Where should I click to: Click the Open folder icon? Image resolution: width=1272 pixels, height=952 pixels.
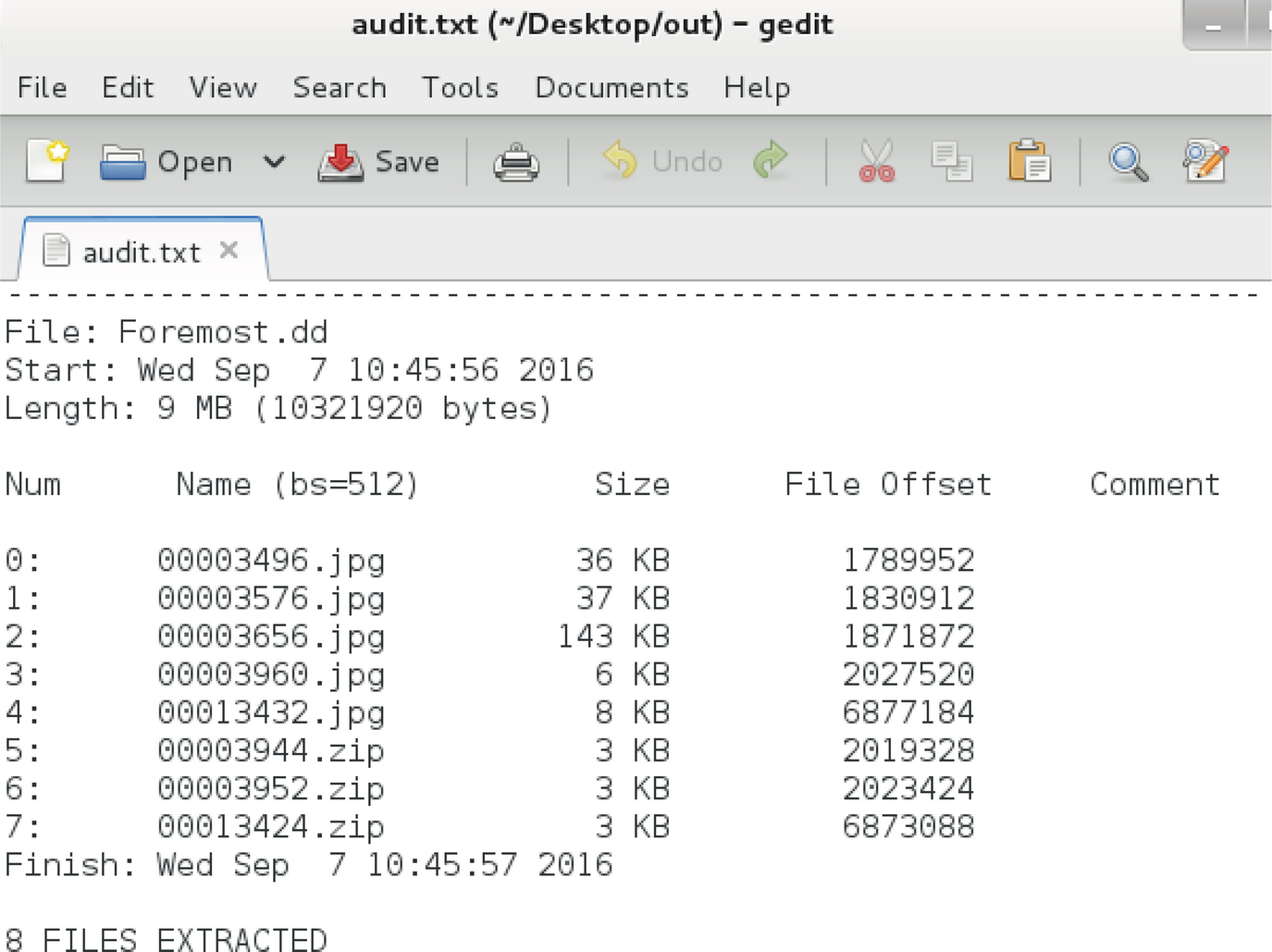pyautogui.click(x=123, y=162)
